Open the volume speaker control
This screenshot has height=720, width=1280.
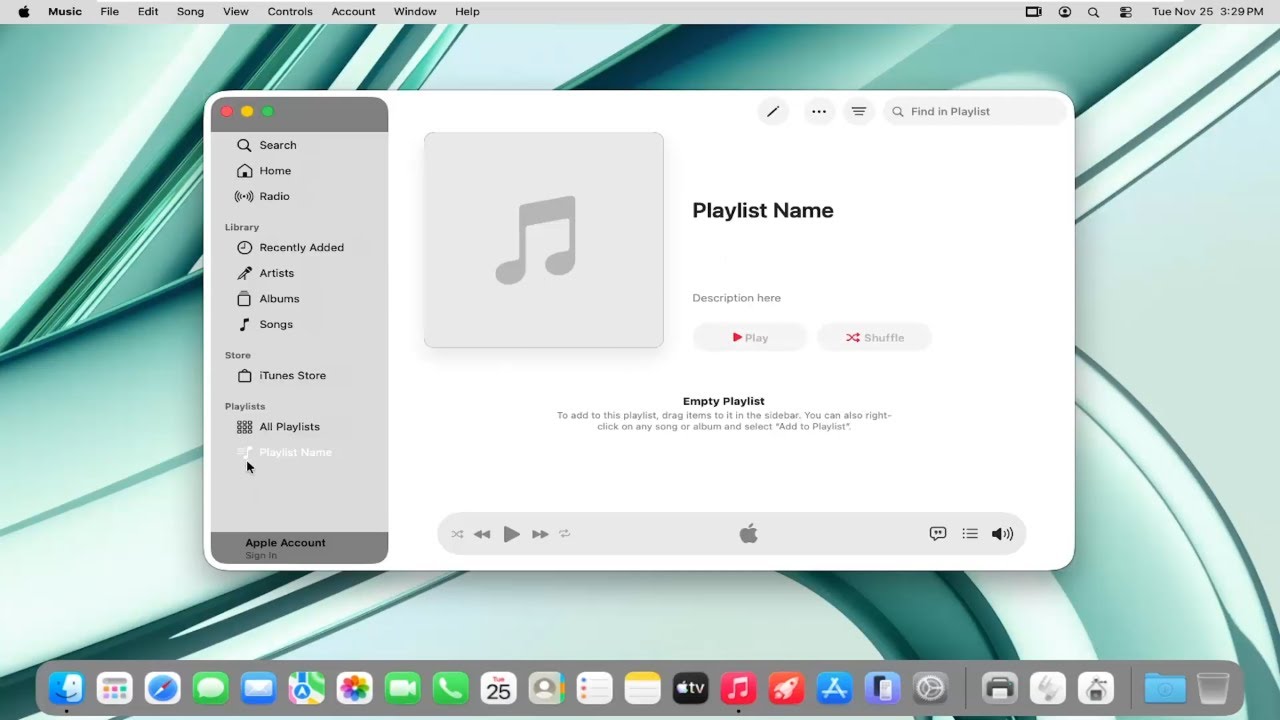coord(1002,534)
